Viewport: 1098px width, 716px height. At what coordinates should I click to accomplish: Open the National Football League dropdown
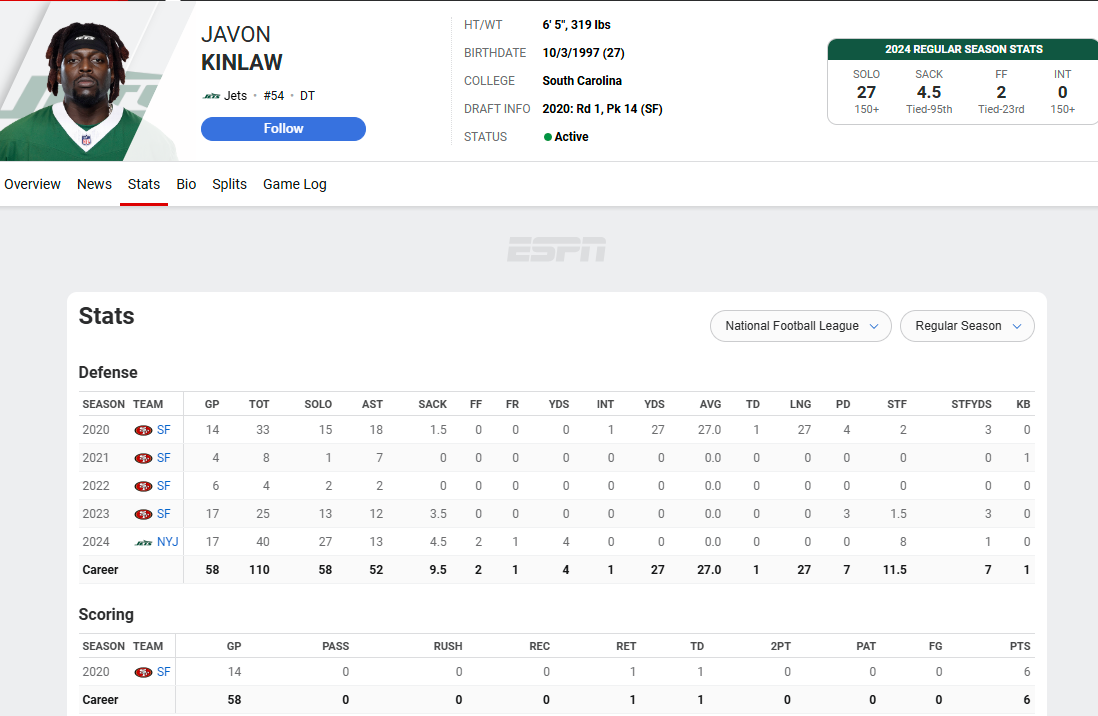(x=800, y=326)
